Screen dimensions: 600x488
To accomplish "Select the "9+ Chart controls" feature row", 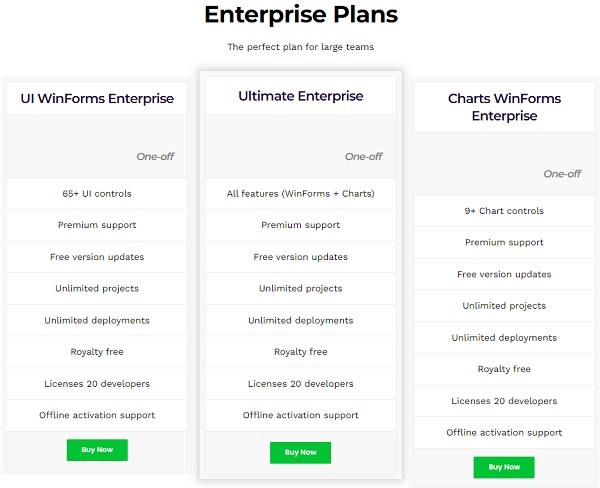I will coord(504,211).
